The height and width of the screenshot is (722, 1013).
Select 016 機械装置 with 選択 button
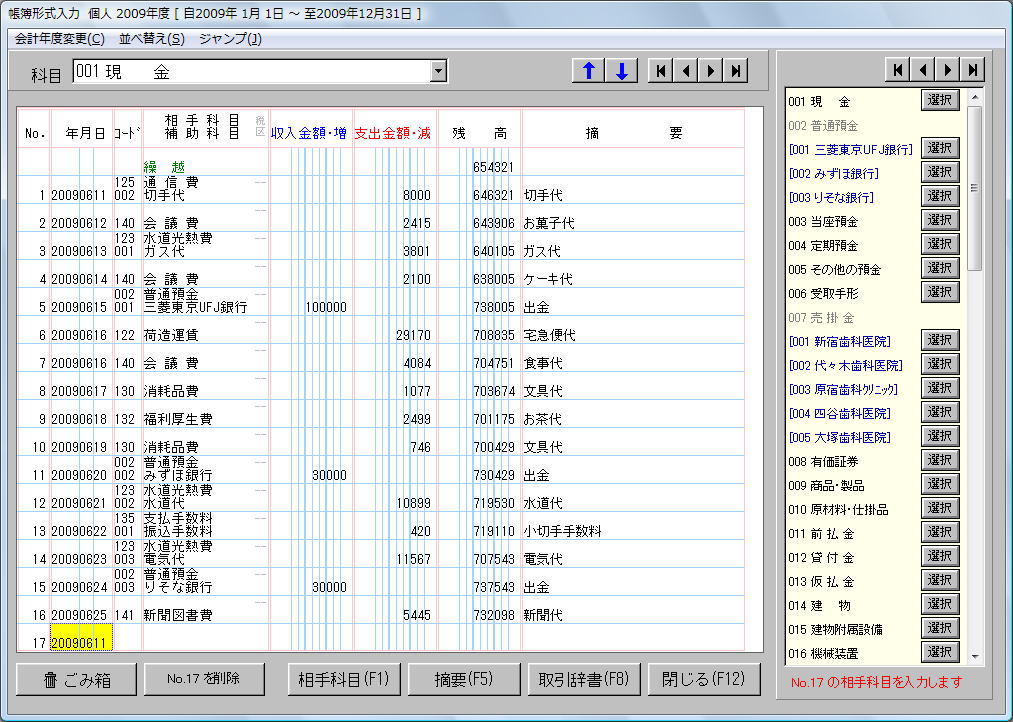pyautogui.click(x=940, y=652)
